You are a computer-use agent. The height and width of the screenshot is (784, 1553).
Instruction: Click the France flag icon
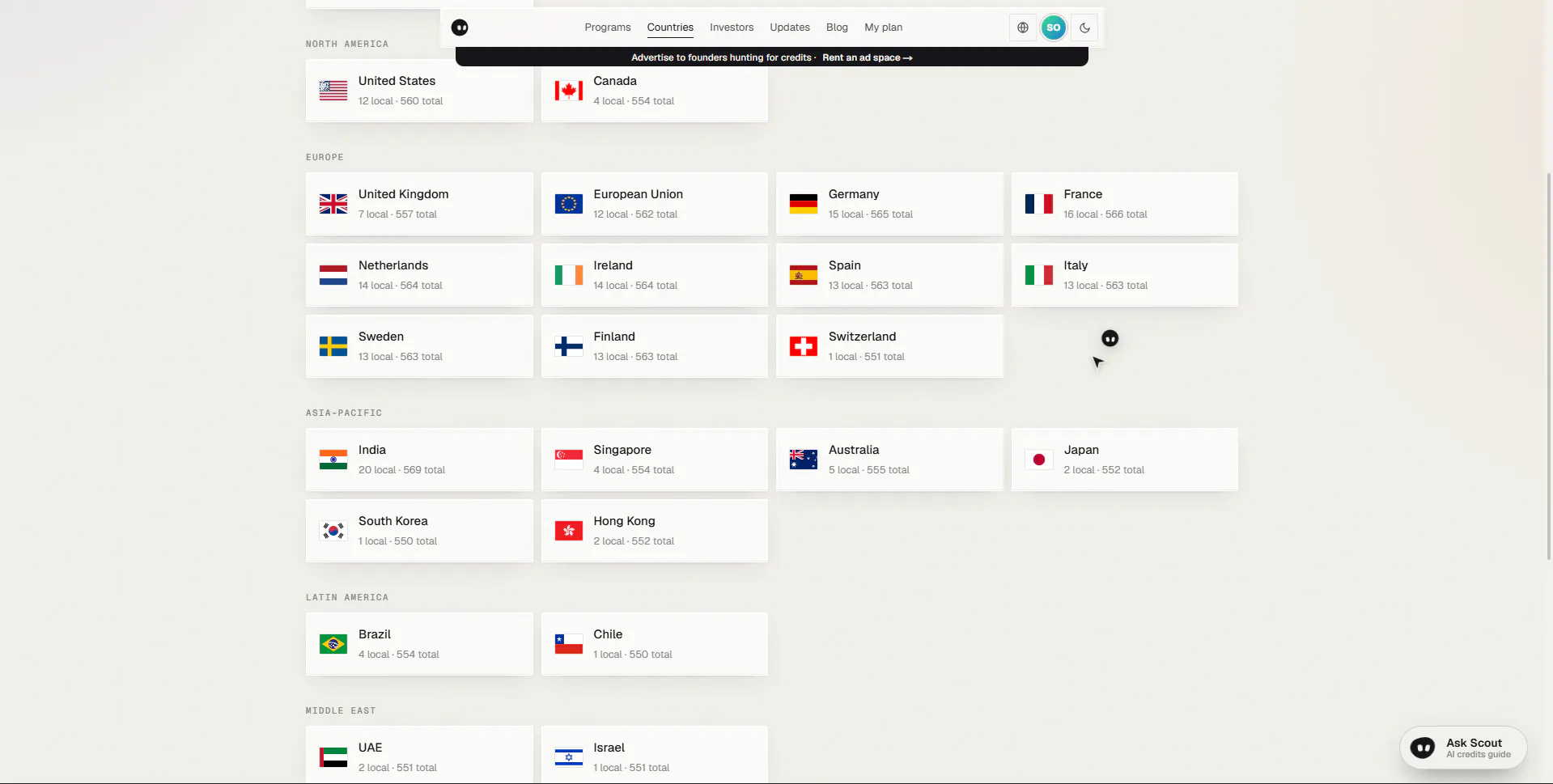pos(1039,204)
